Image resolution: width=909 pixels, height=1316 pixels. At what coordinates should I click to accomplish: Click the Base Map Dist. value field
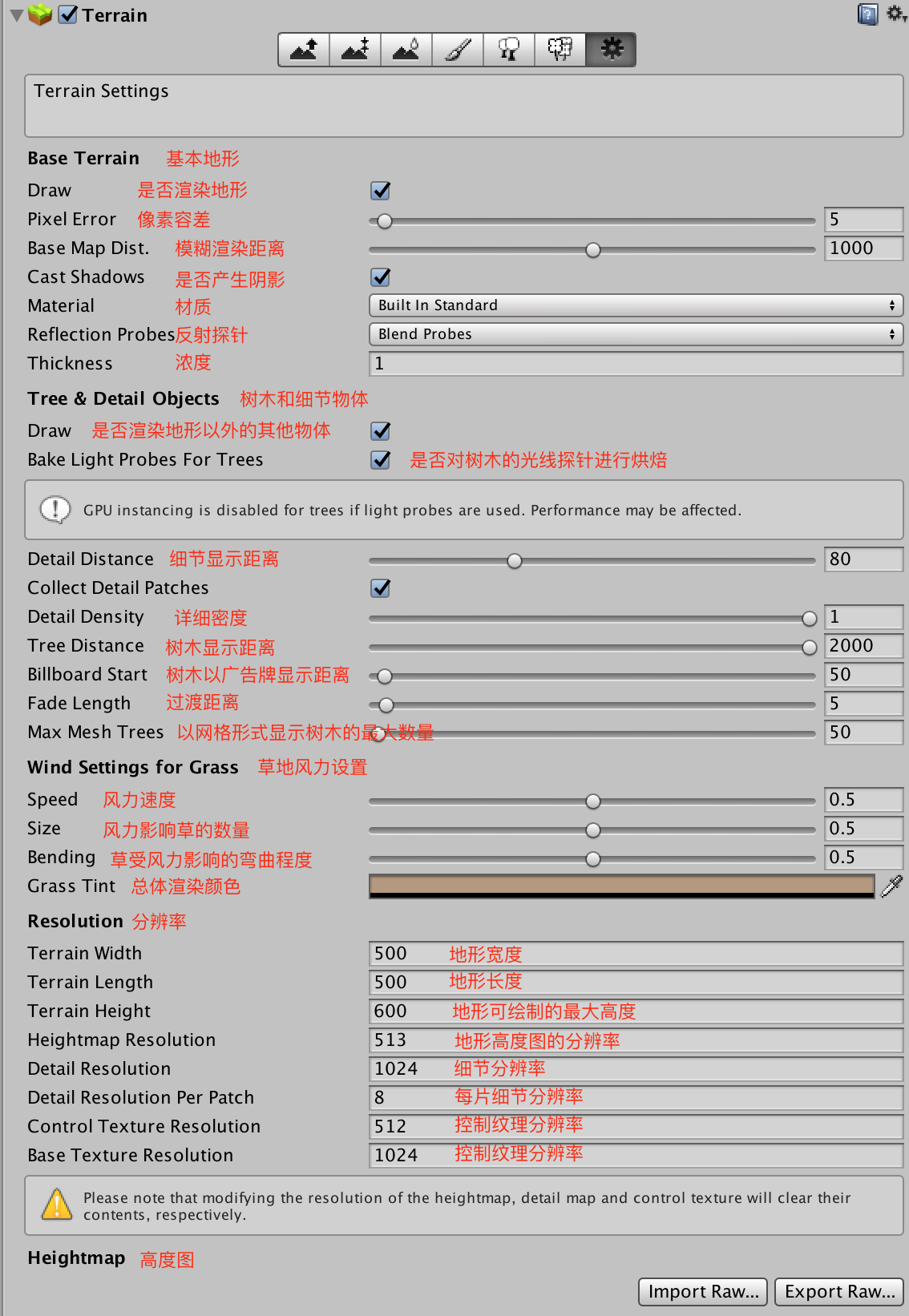coord(863,248)
